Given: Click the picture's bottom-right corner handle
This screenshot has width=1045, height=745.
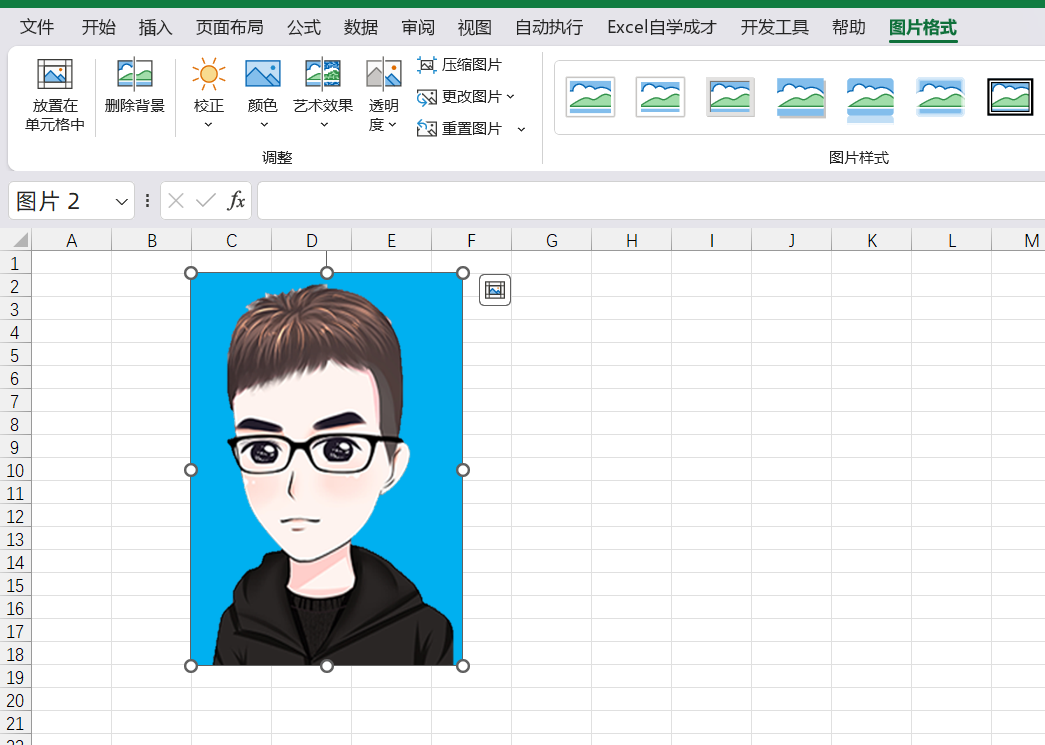Looking at the screenshot, I should coord(463,666).
